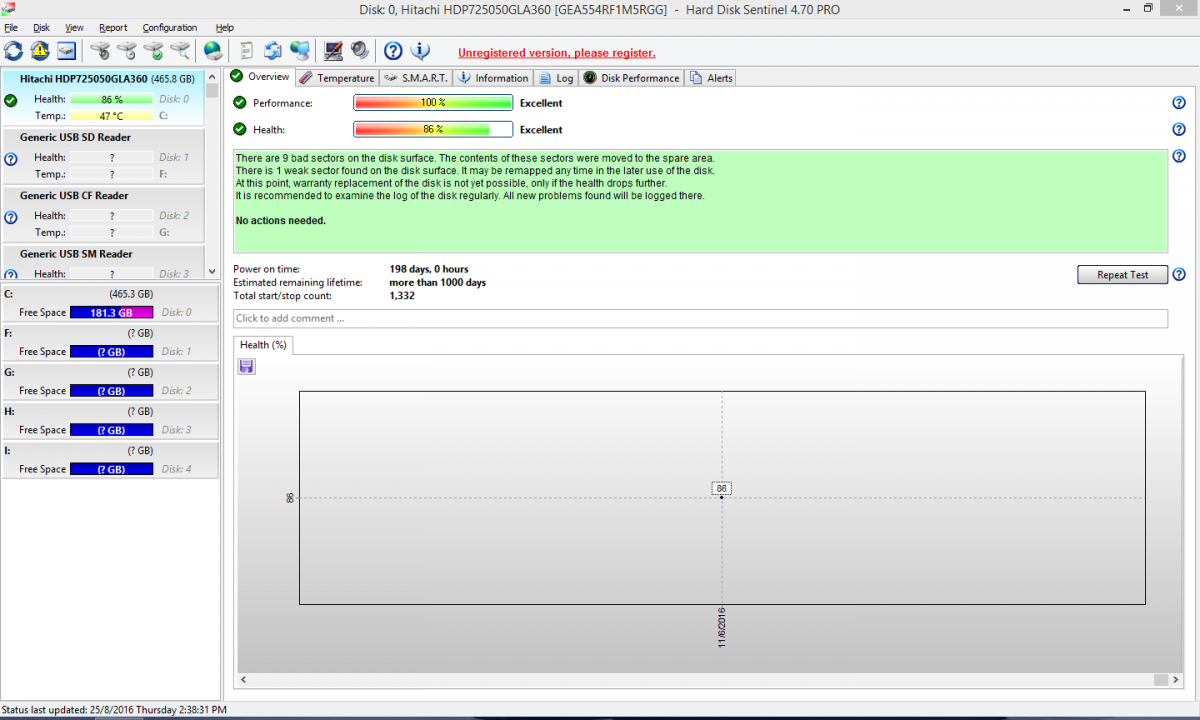The height and width of the screenshot is (720, 1200).
Task: Click the disk list scrollbar up arrow
Action: pos(211,75)
